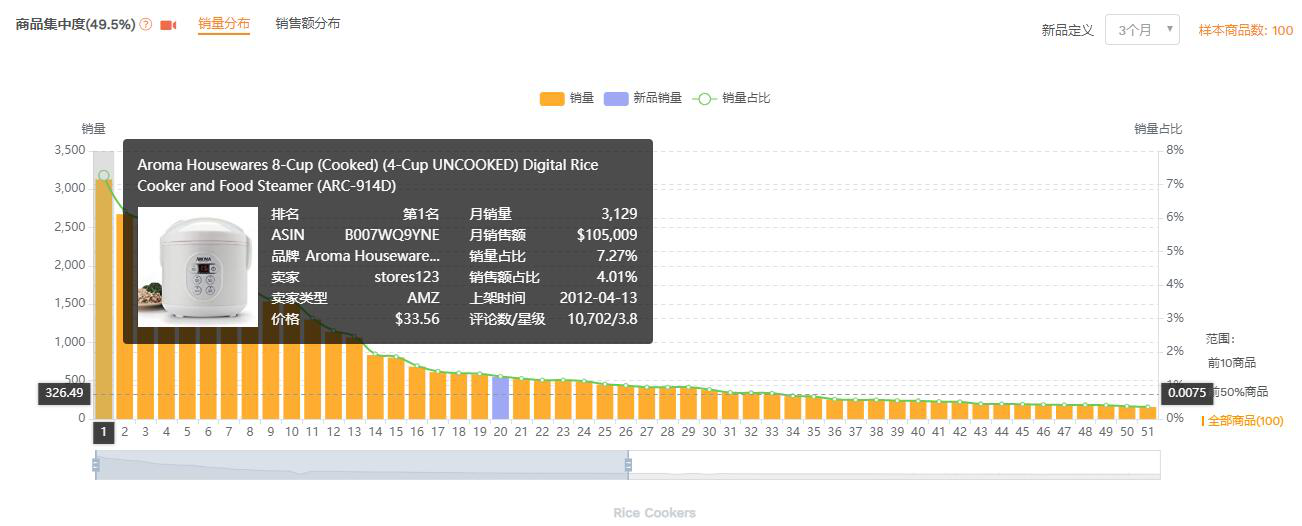Viewport: 1302px width, 526px height.
Task: Click the highlighted bar for product 1
Action: coord(103,299)
